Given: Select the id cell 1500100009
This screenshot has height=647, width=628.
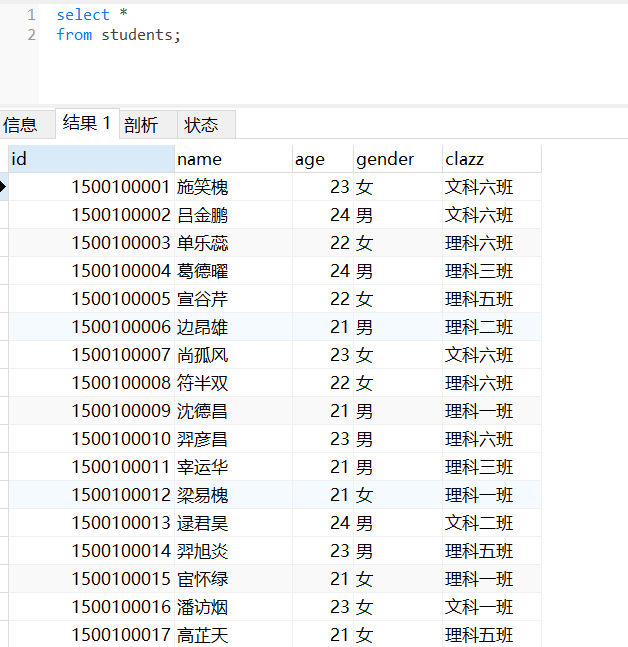Looking at the screenshot, I should (91, 411).
